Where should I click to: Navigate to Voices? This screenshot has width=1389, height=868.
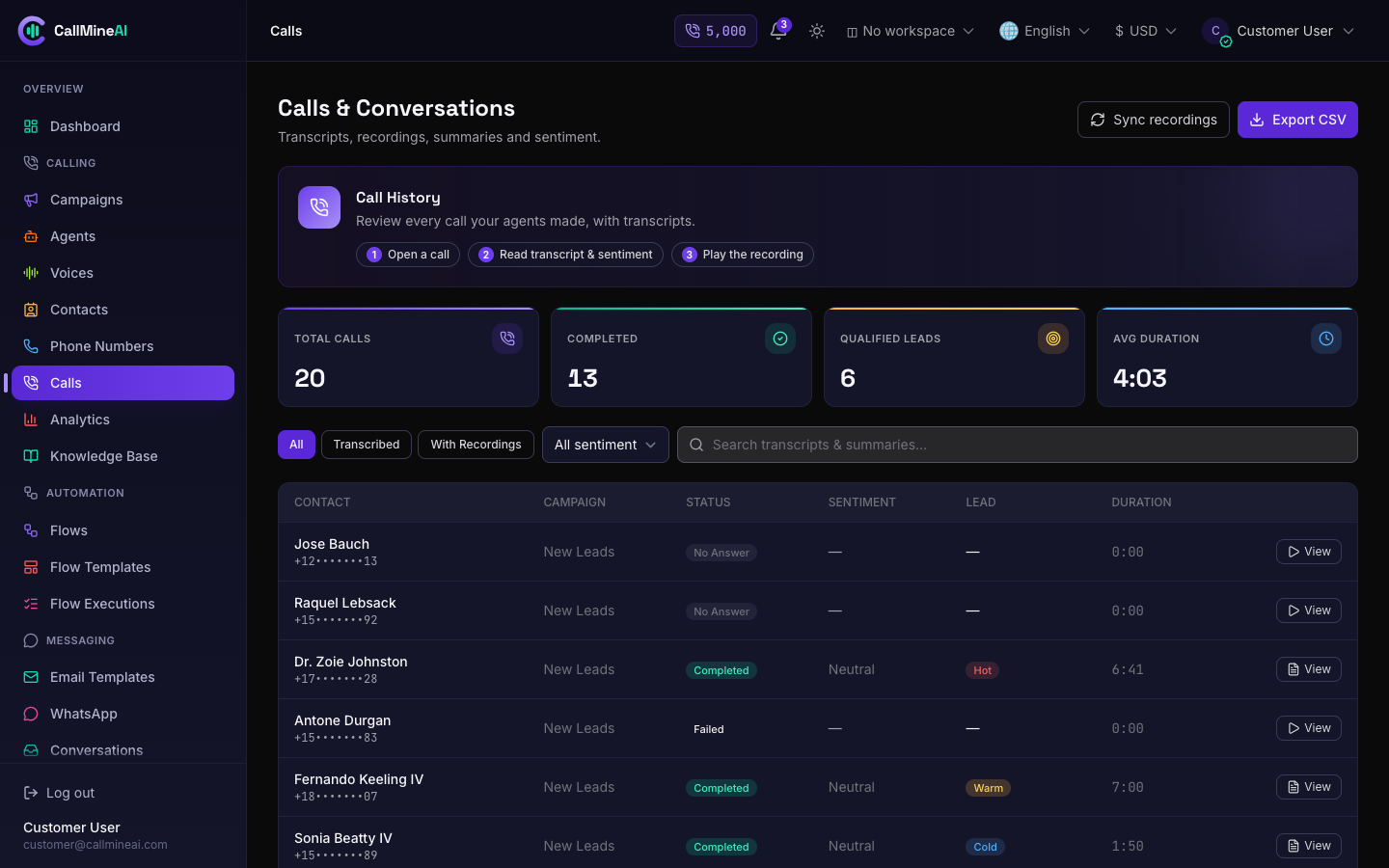[123, 273]
